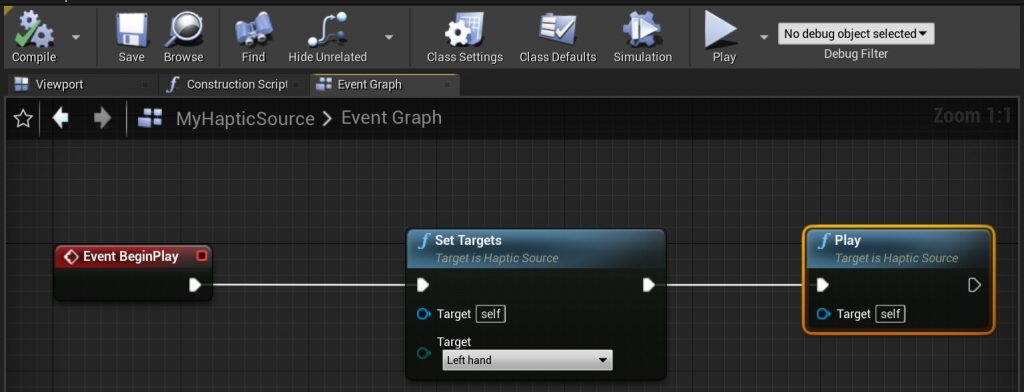The image size is (1024, 392).
Task: Click MyHapticSource breadcrumb link
Action: point(245,118)
